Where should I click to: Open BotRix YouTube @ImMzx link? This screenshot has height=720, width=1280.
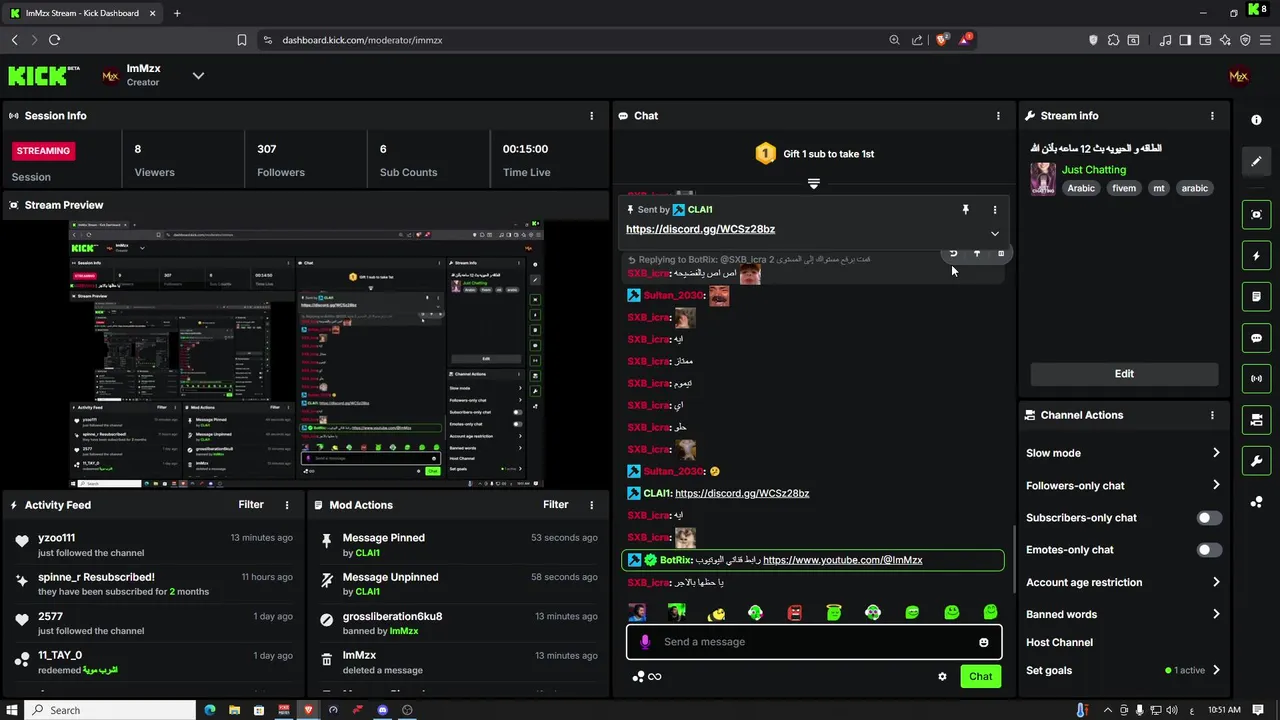(843, 560)
